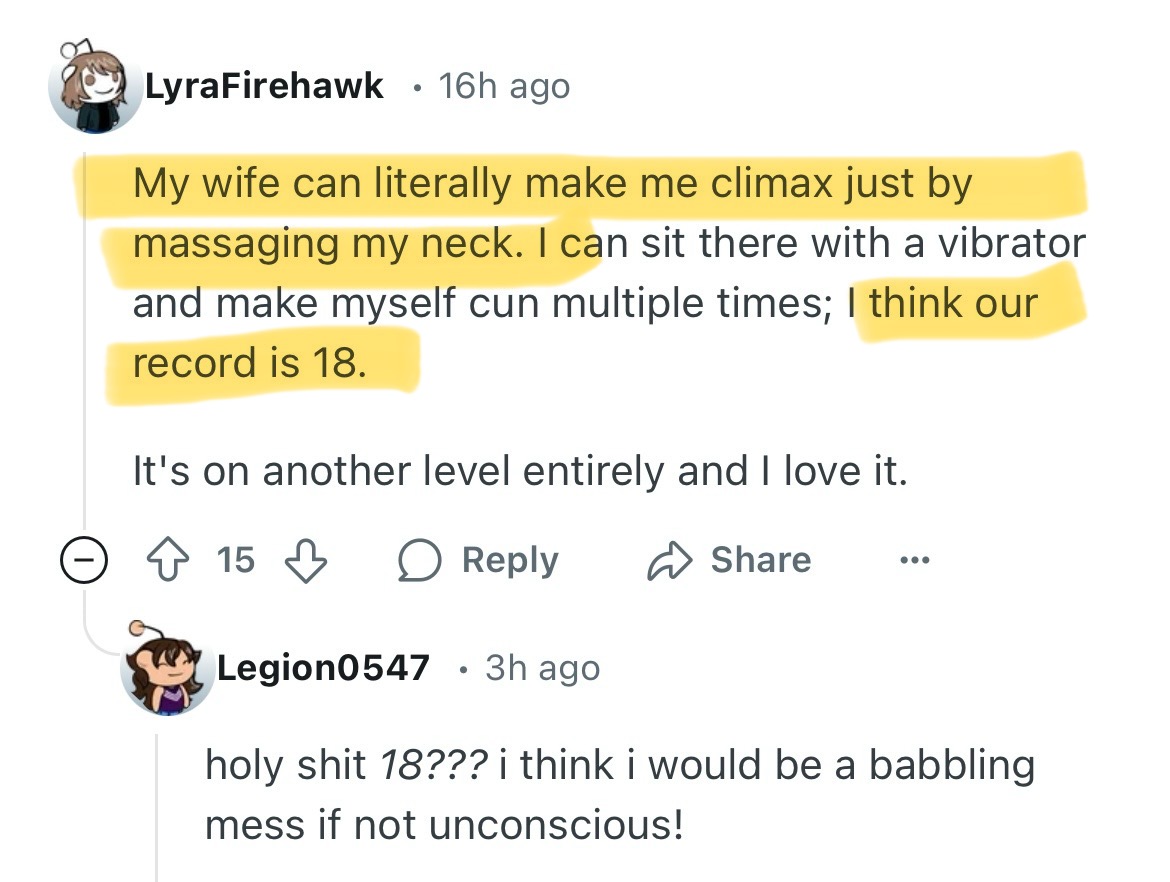Collapse Legion0547's reply via its thread line
The width and height of the screenshot is (1170, 882).
(x=157, y=807)
